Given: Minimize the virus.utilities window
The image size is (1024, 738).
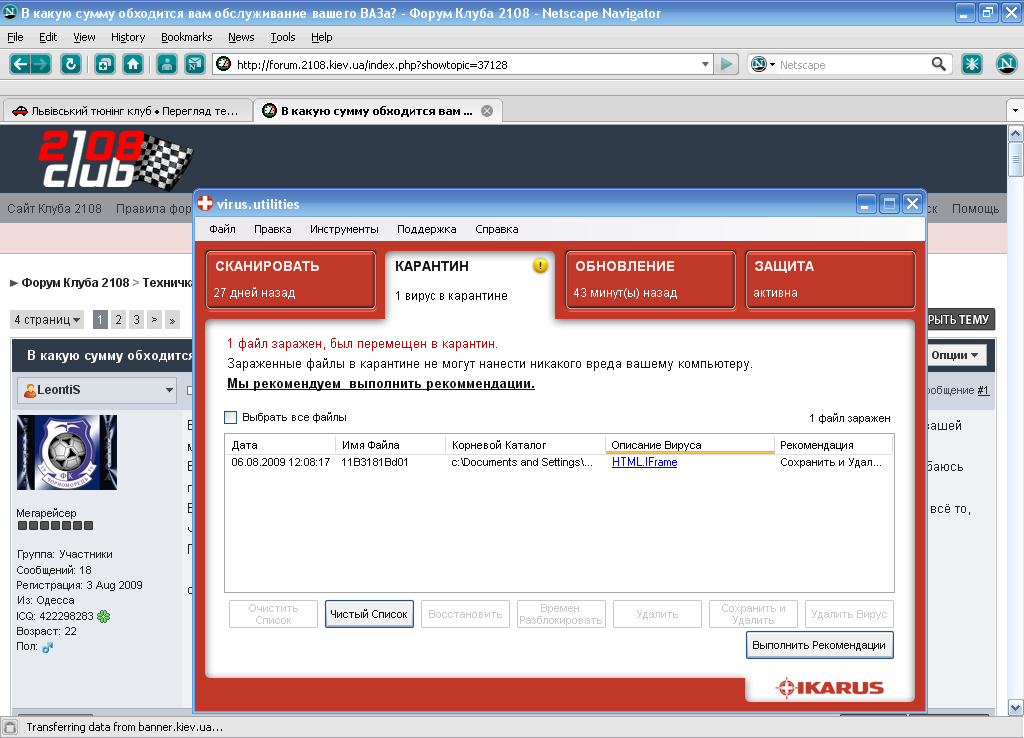Looking at the screenshot, I should [x=866, y=204].
